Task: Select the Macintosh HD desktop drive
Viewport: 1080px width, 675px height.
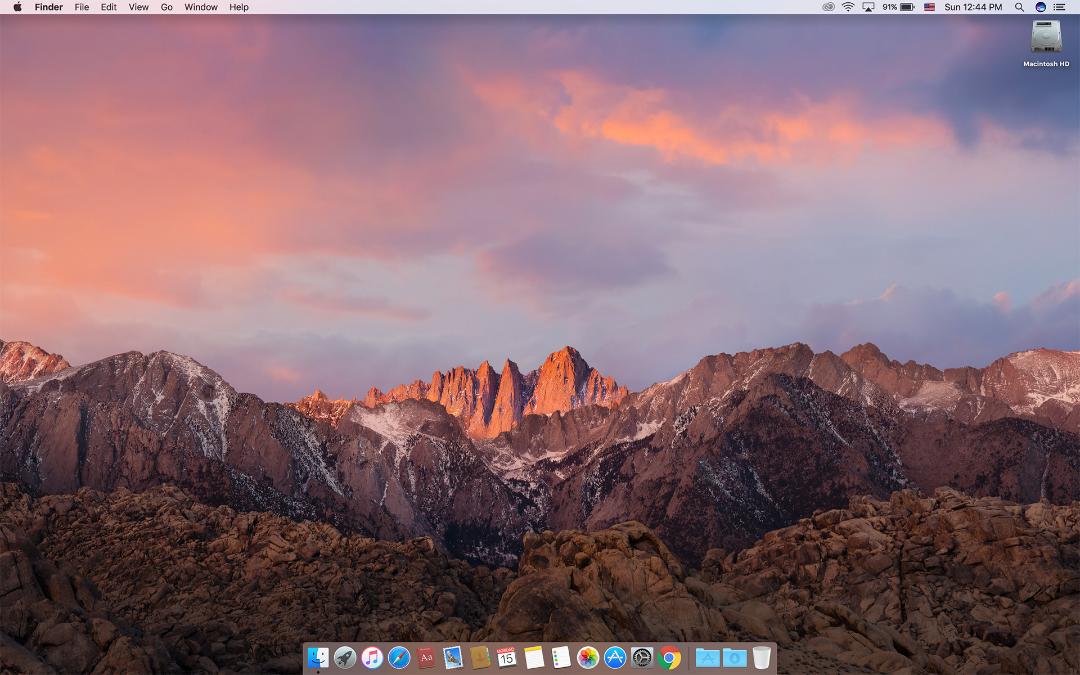Action: 1046,43
